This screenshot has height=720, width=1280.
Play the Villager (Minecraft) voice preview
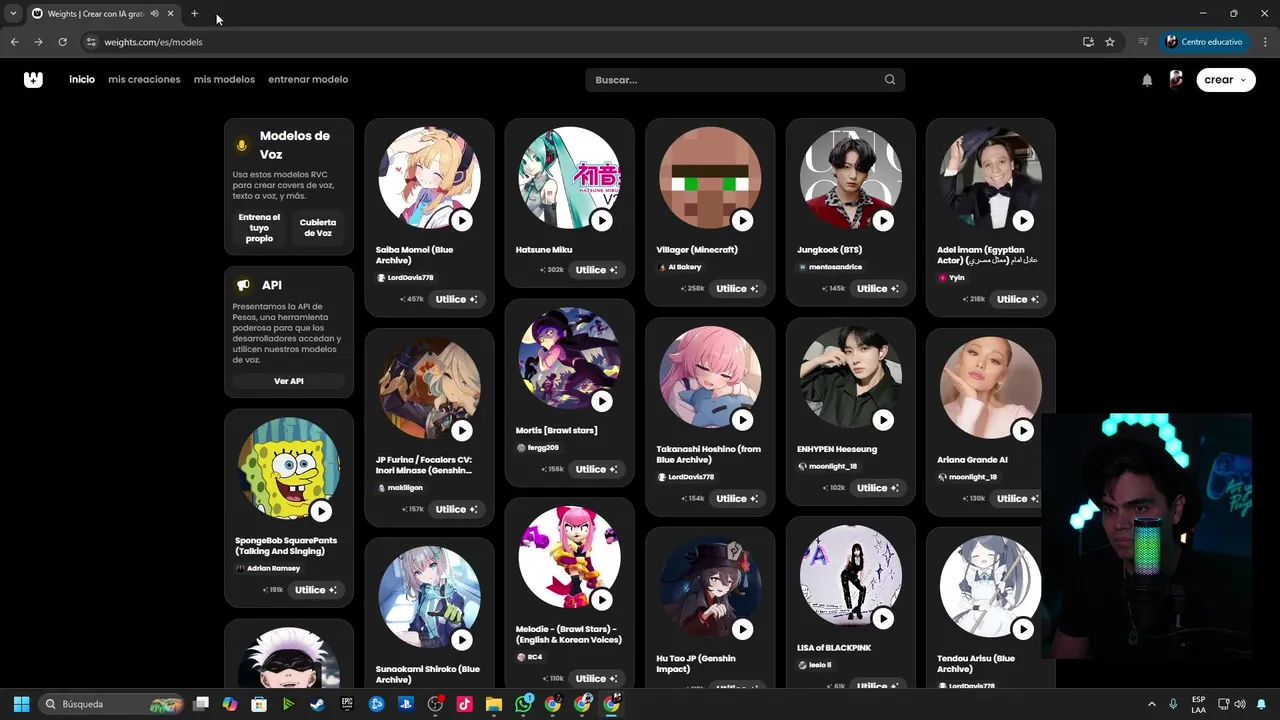[742, 221]
